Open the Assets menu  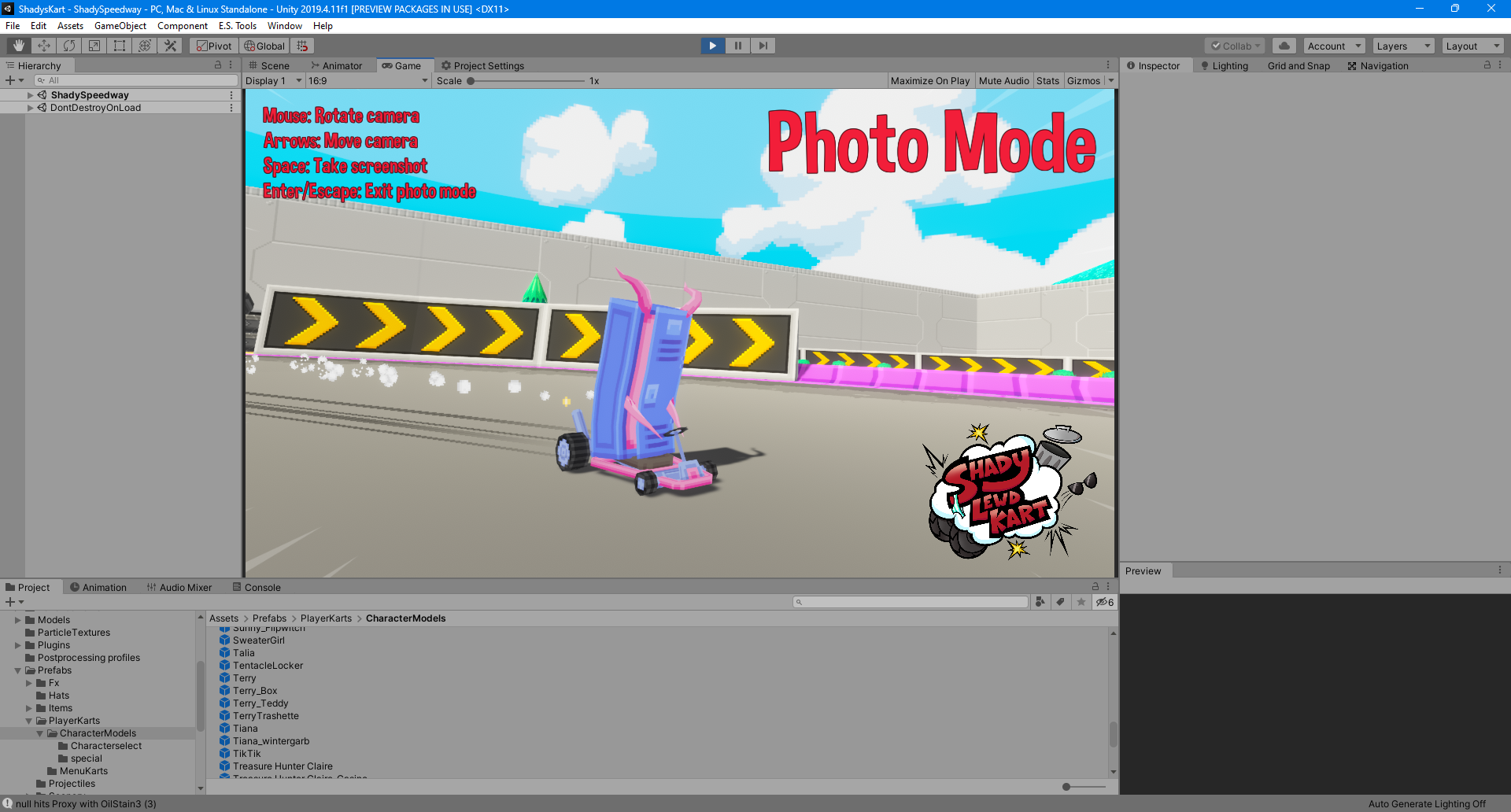tap(70, 26)
